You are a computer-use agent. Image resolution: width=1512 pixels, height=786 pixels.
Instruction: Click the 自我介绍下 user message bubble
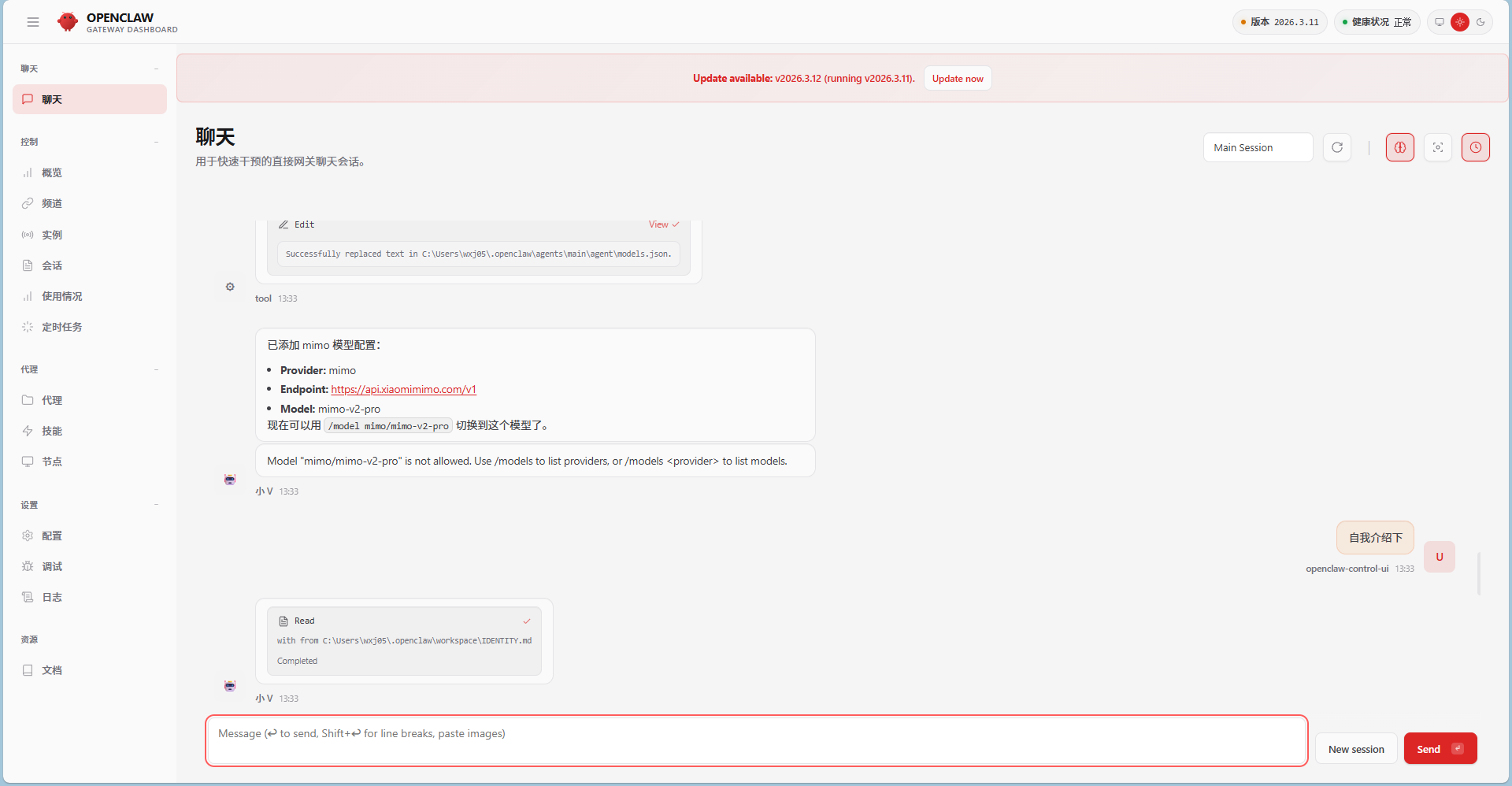pos(1376,538)
